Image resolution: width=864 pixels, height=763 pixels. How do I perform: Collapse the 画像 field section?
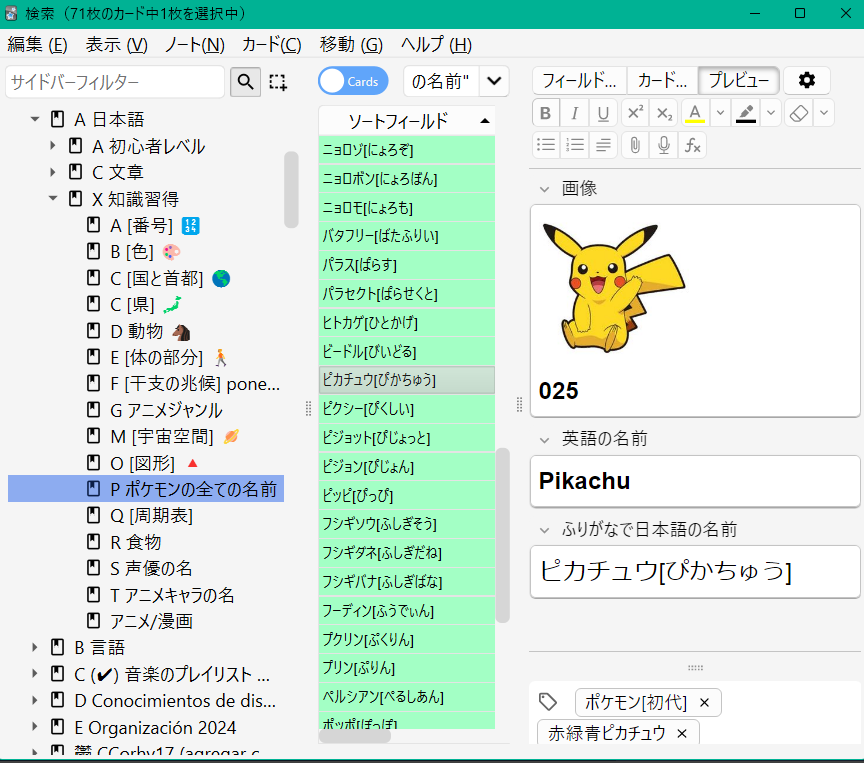point(544,189)
